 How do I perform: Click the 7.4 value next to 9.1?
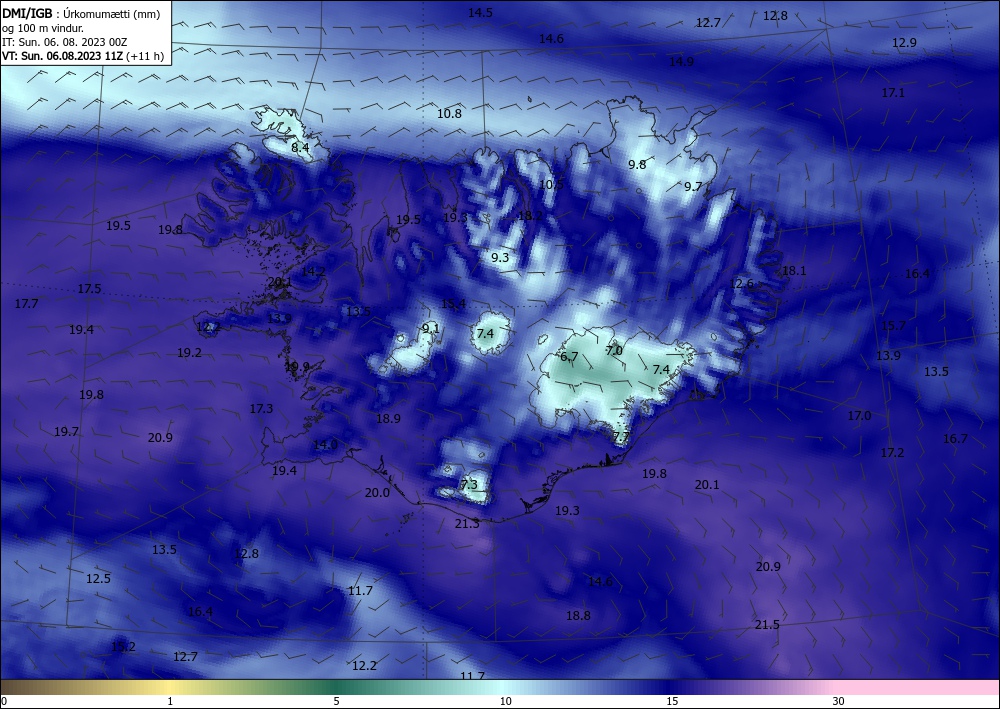coord(485,333)
